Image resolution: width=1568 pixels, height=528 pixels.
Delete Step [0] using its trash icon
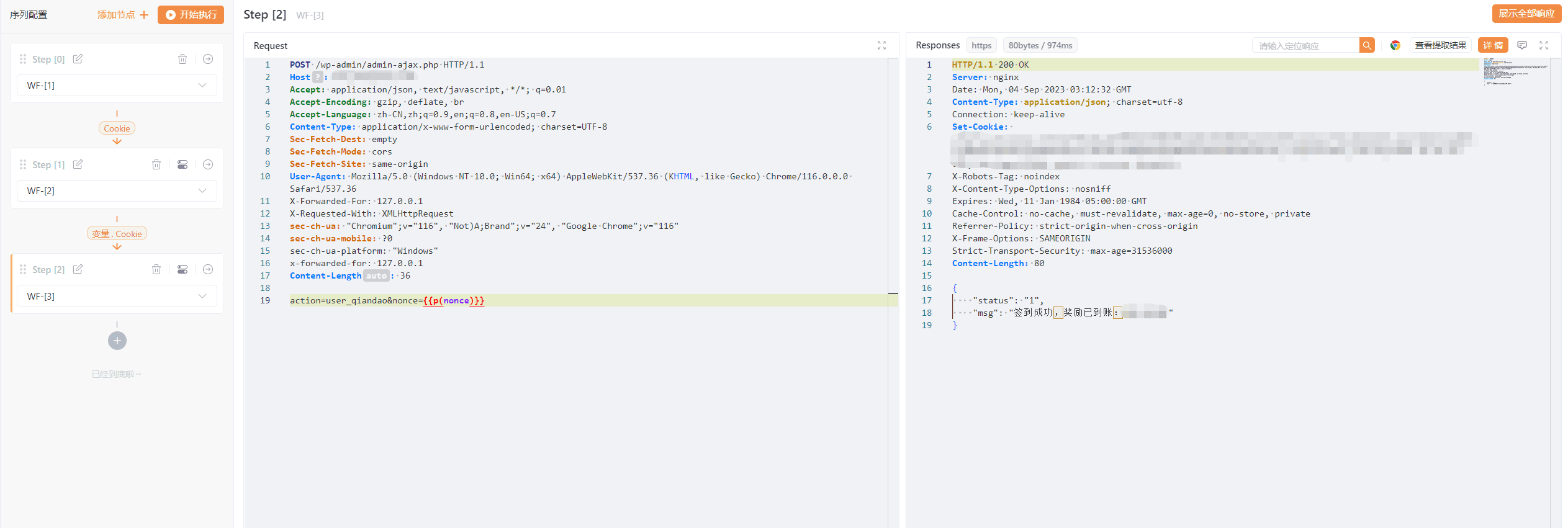coord(182,59)
